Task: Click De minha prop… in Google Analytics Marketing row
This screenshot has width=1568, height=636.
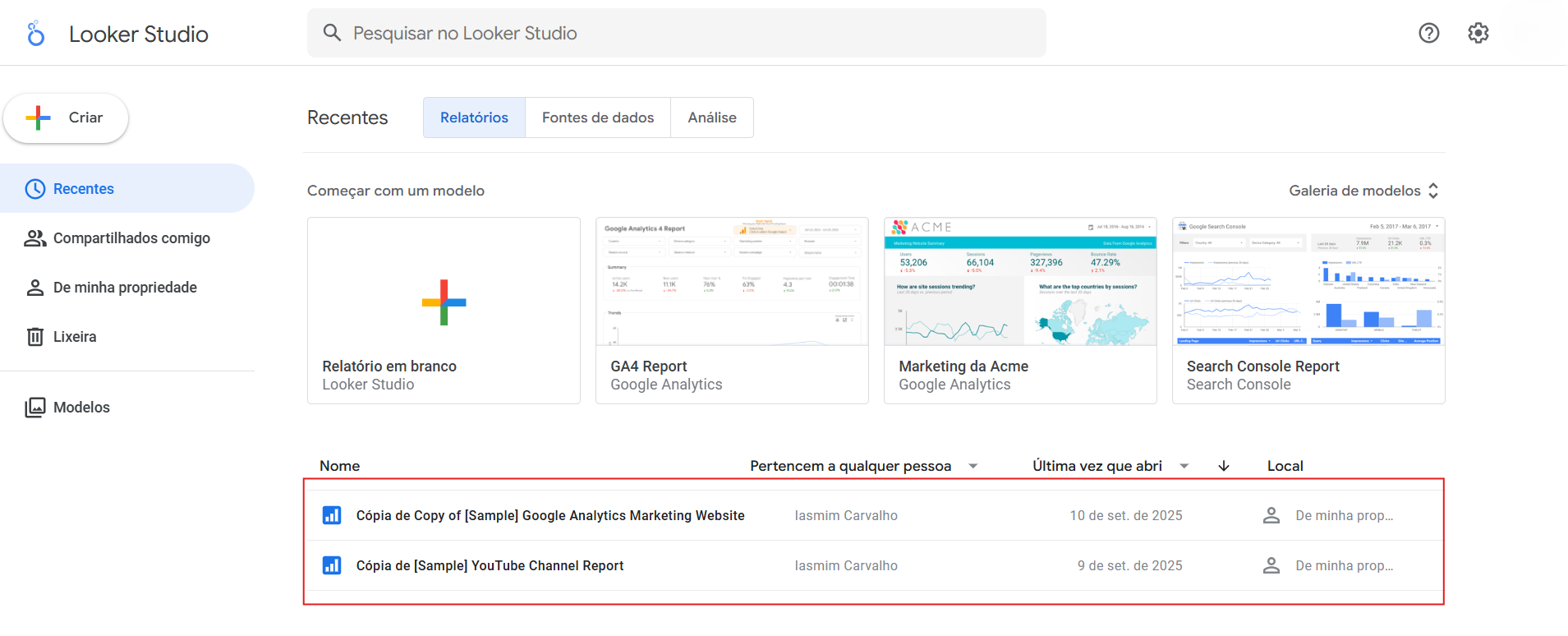Action: 1345,515
